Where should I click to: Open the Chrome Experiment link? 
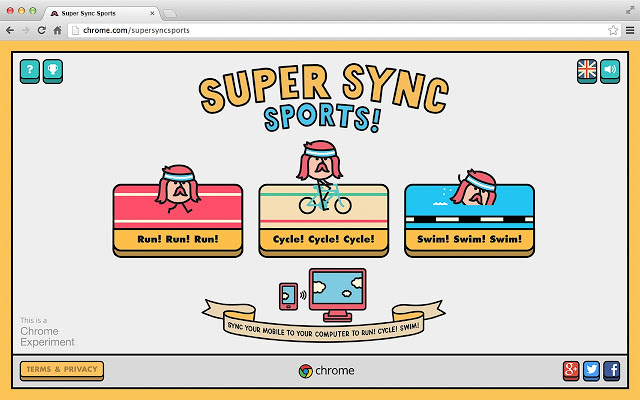(47, 332)
